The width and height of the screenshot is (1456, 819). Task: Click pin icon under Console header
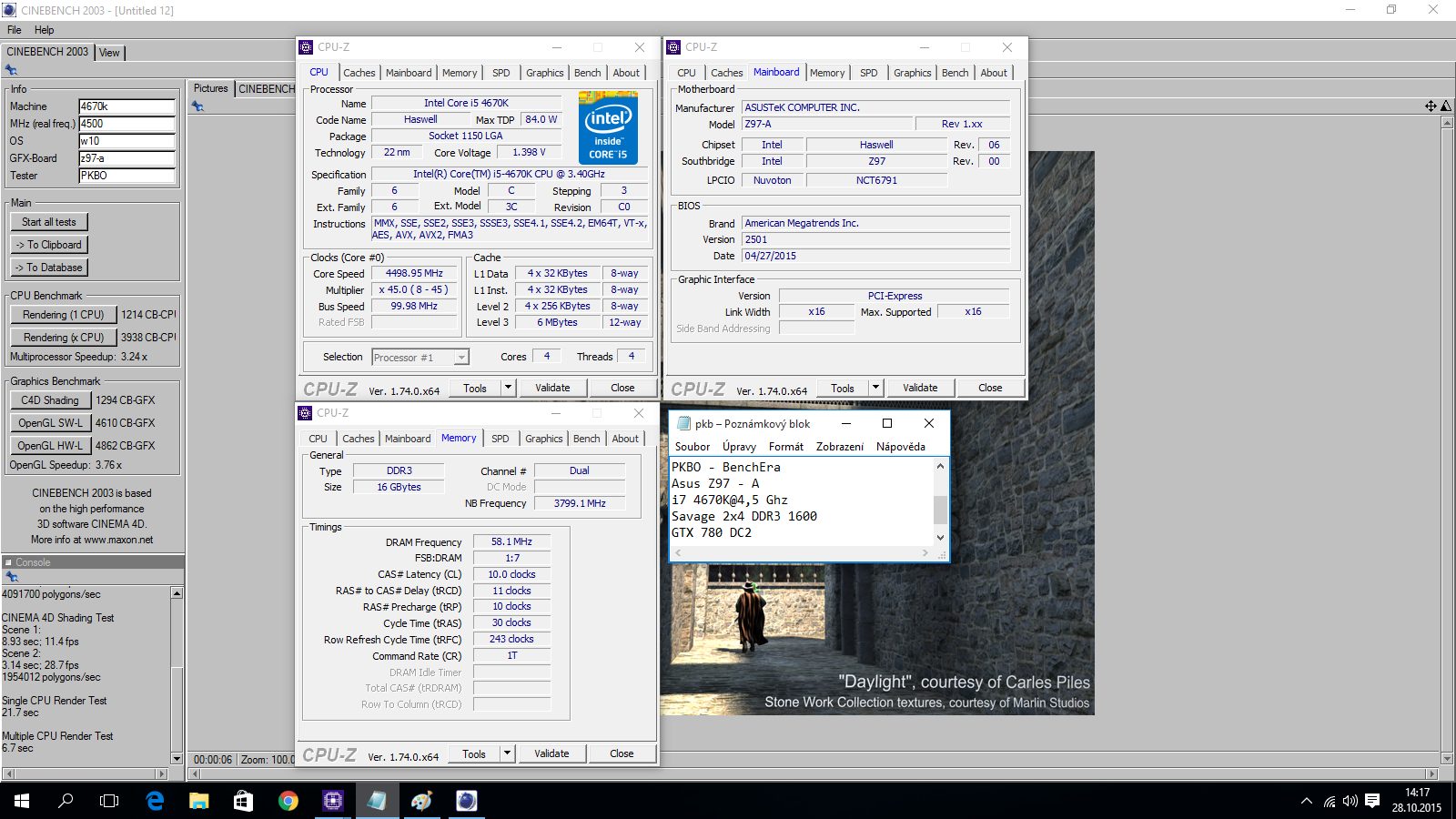(11, 576)
